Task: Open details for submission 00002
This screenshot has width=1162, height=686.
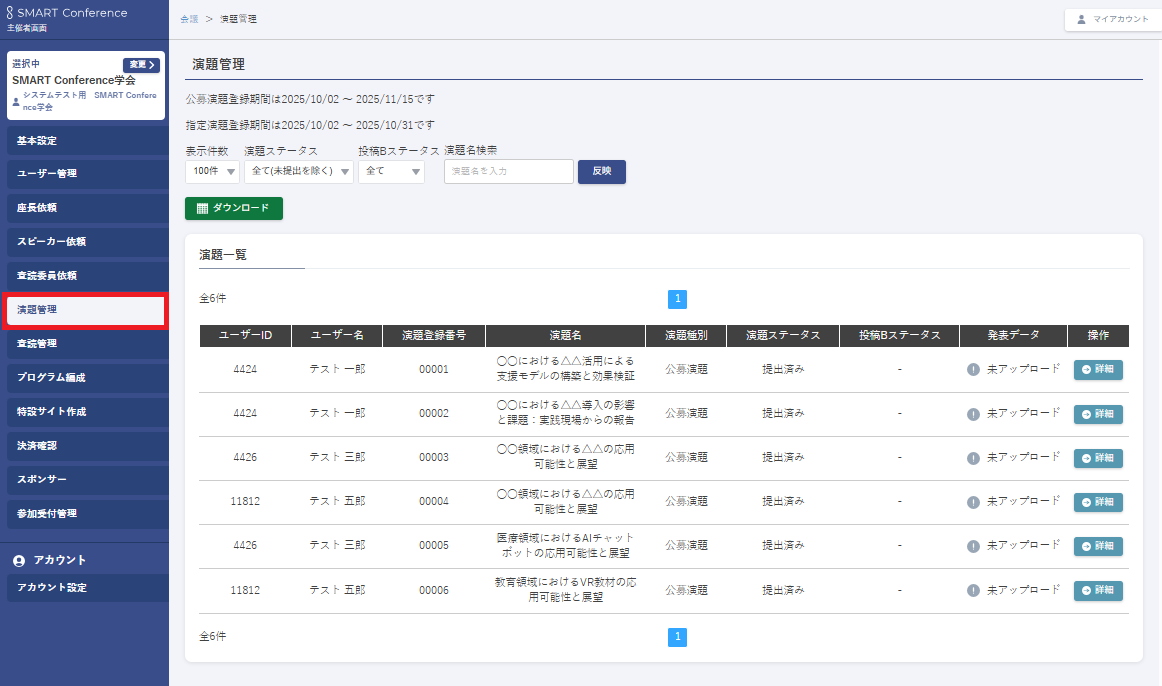Action: [1098, 414]
